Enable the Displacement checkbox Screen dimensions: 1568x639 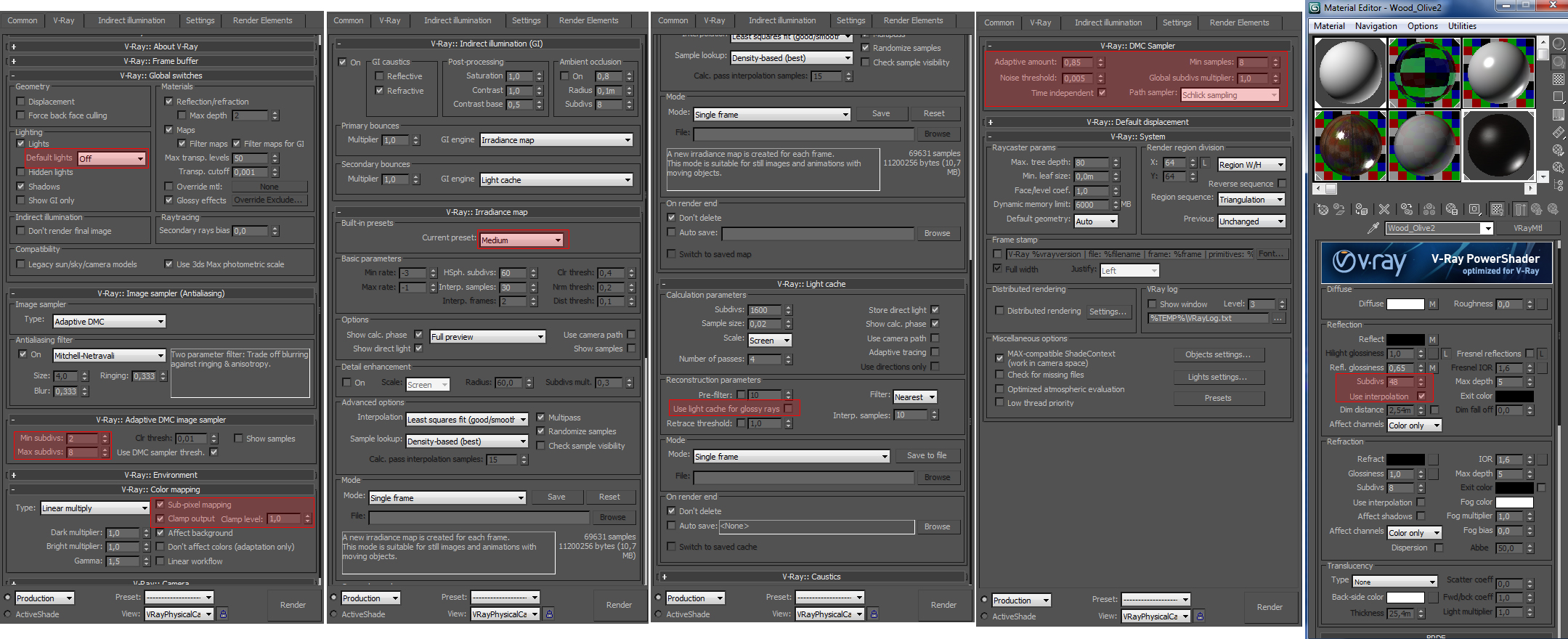20,102
